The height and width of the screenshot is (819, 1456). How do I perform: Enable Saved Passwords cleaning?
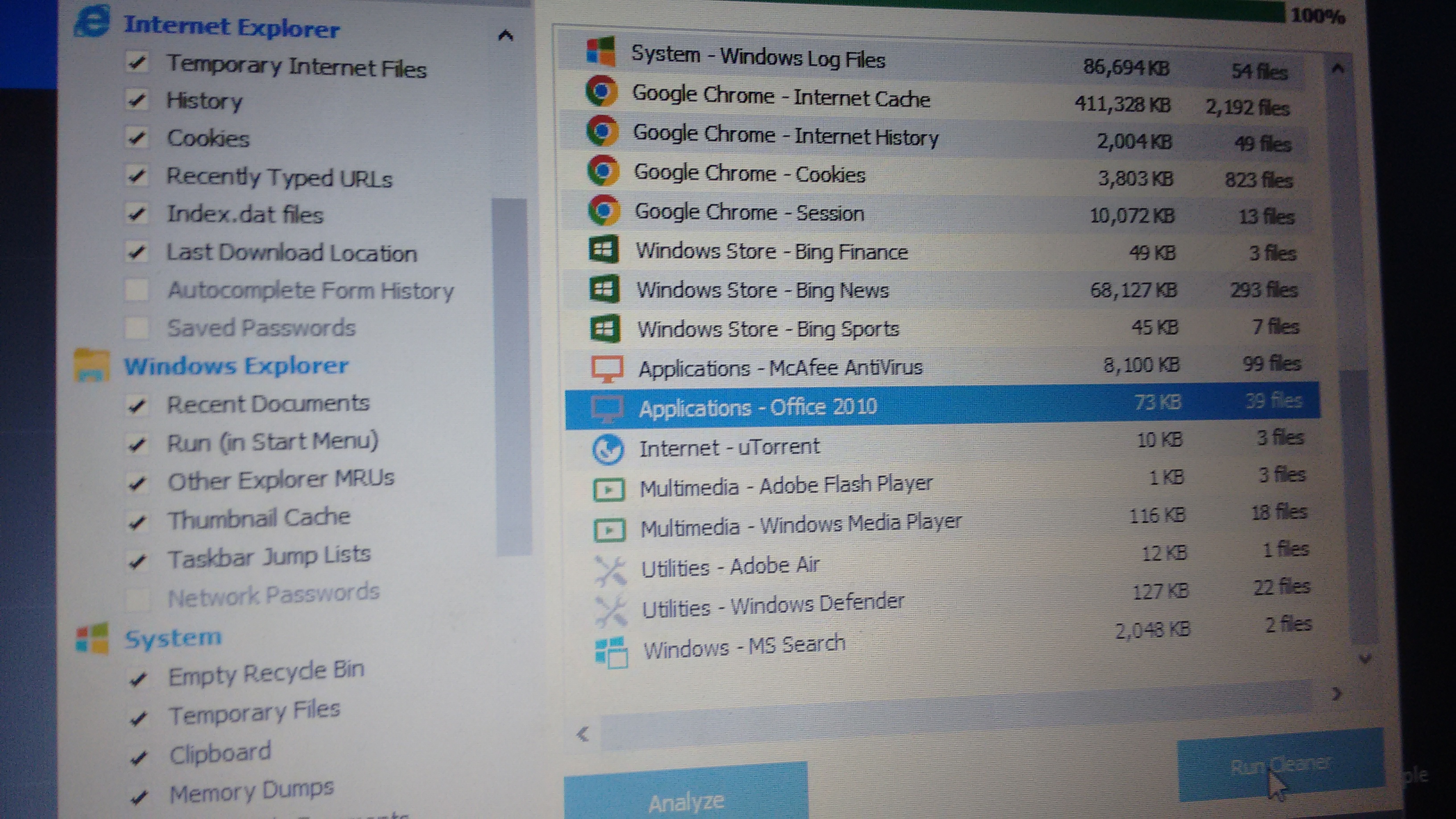click(x=137, y=327)
